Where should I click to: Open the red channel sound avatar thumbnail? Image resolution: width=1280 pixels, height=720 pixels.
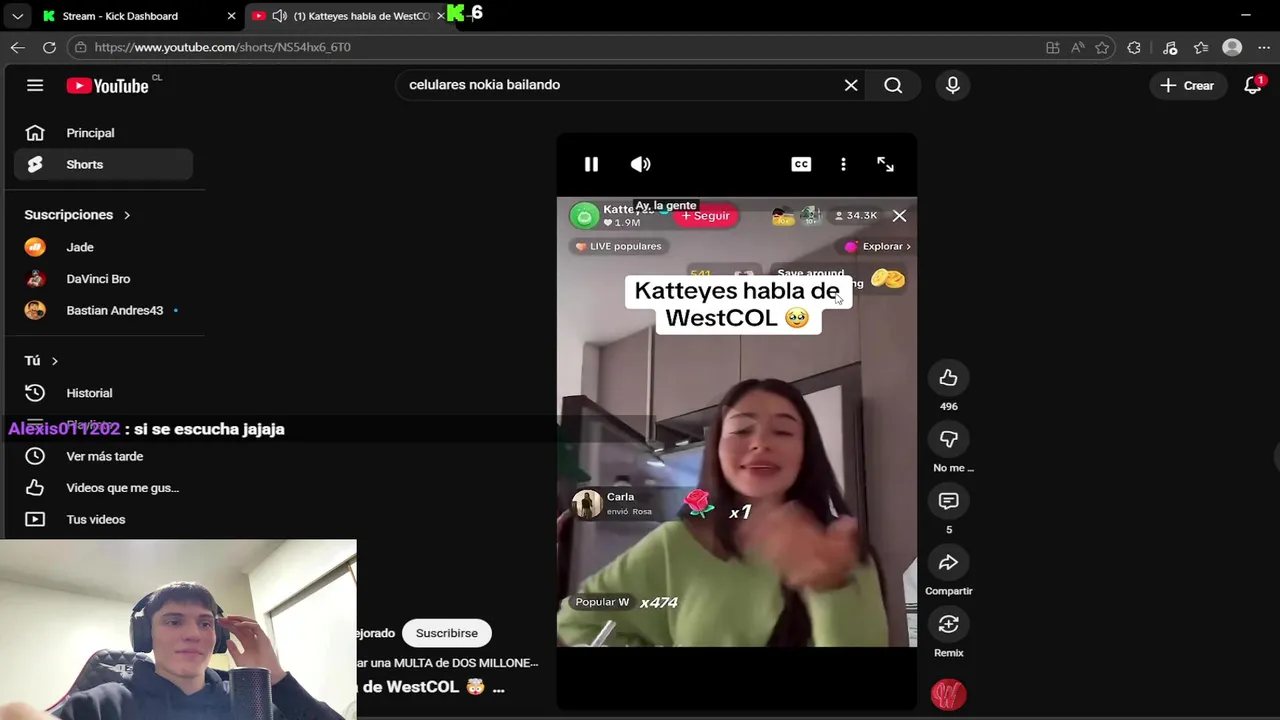click(948, 694)
